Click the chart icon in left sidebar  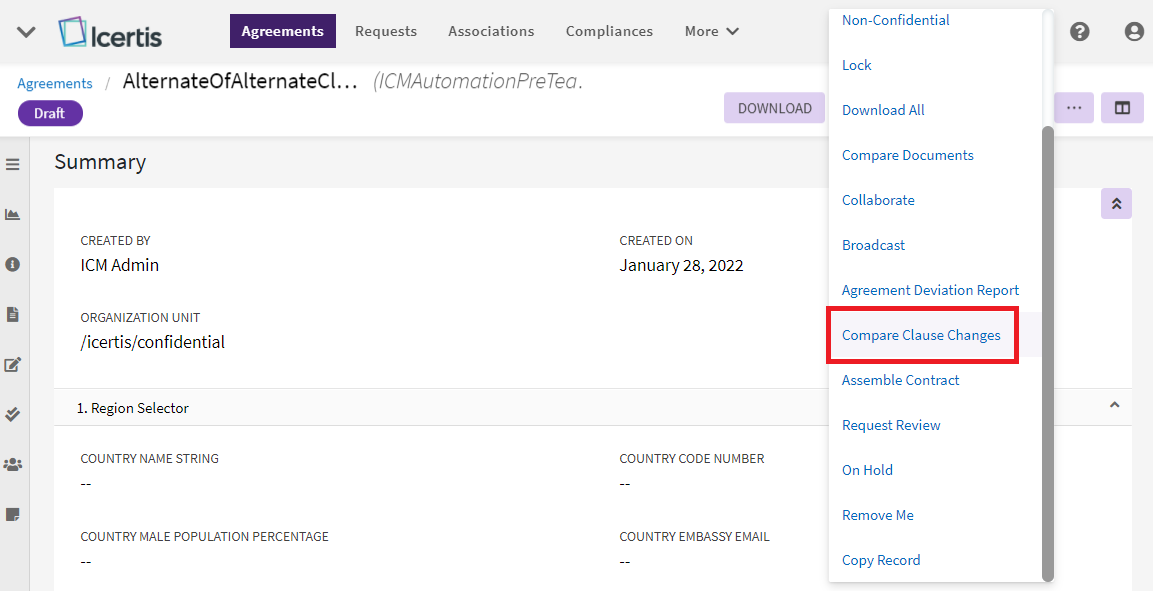(x=13, y=214)
